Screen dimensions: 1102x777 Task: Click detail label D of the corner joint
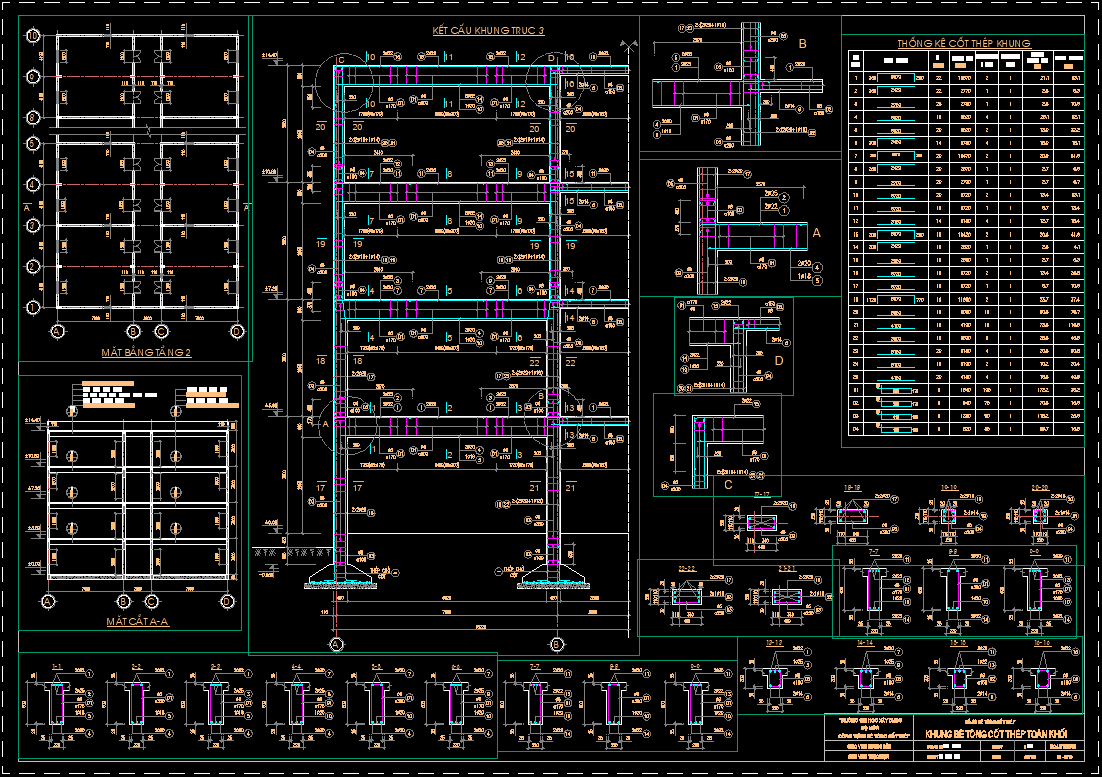pyautogui.click(x=779, y=361)
